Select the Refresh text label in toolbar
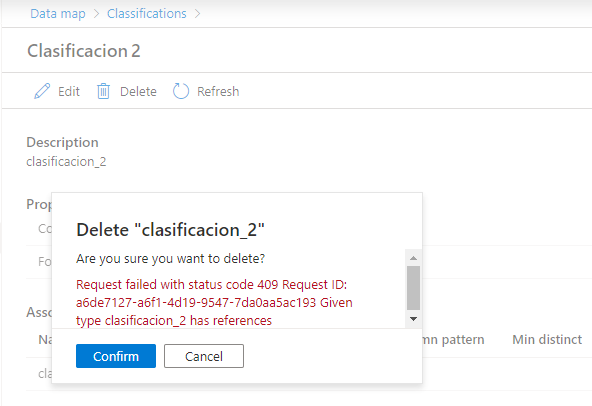Image resolution: width=592 pixels, height=406 pixels. (218, 91)
